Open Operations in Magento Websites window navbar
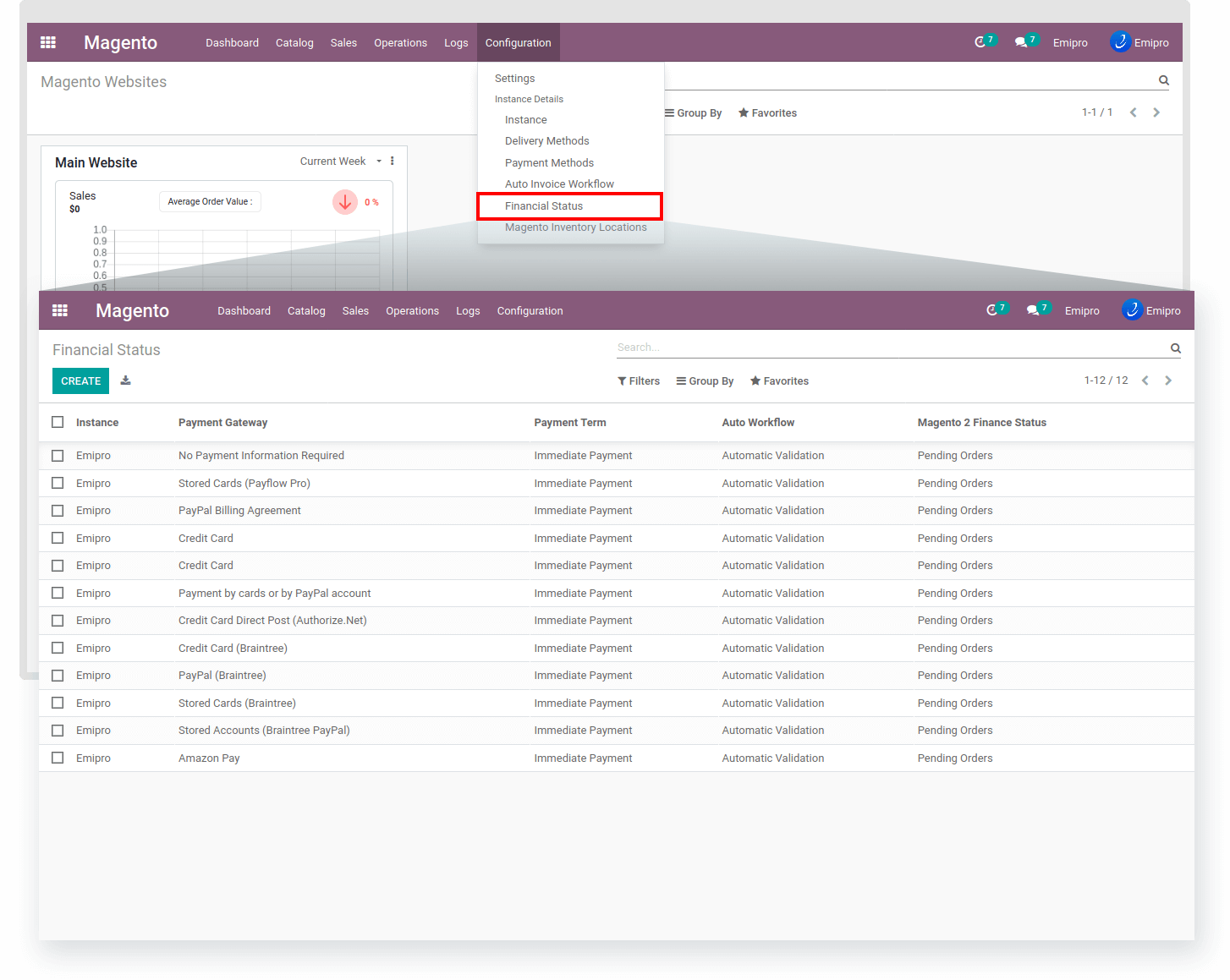 click(x=400, y=43)
